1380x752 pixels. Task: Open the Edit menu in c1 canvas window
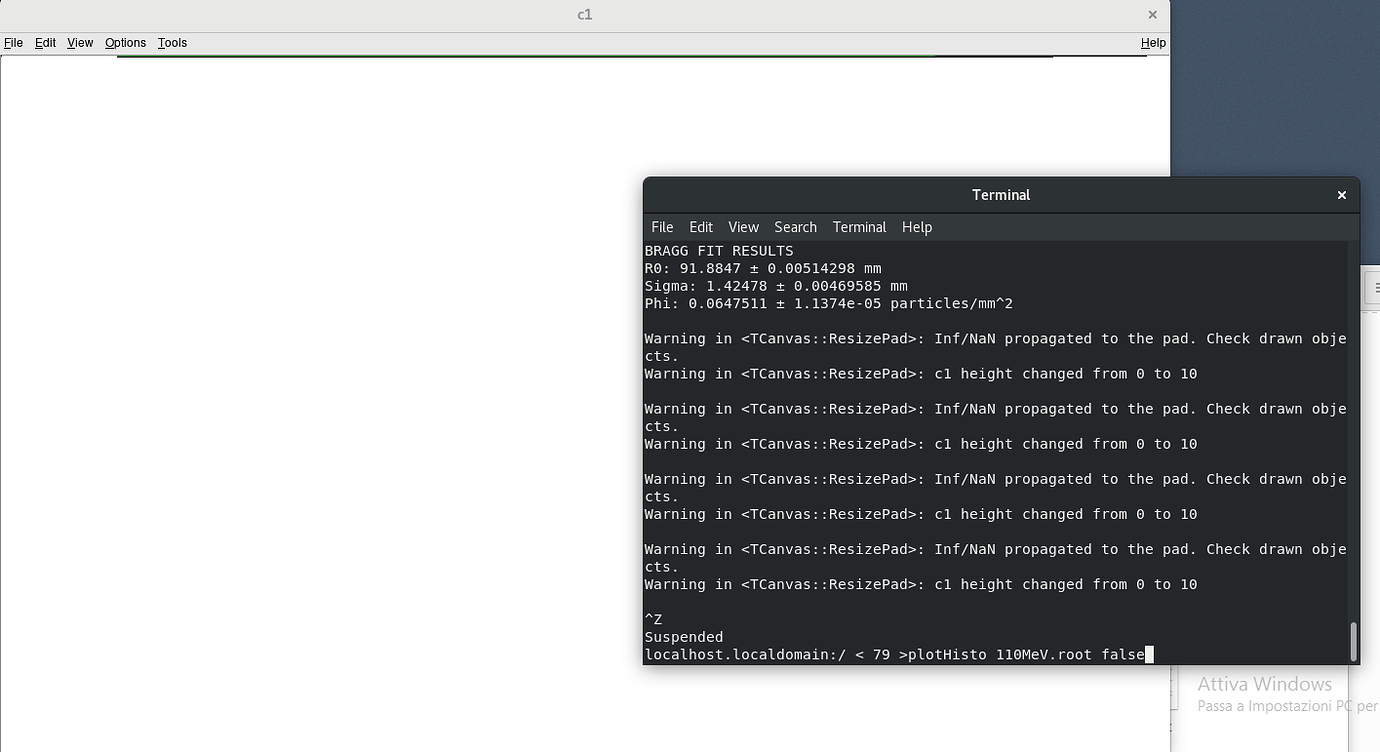(x=45, y=43)
